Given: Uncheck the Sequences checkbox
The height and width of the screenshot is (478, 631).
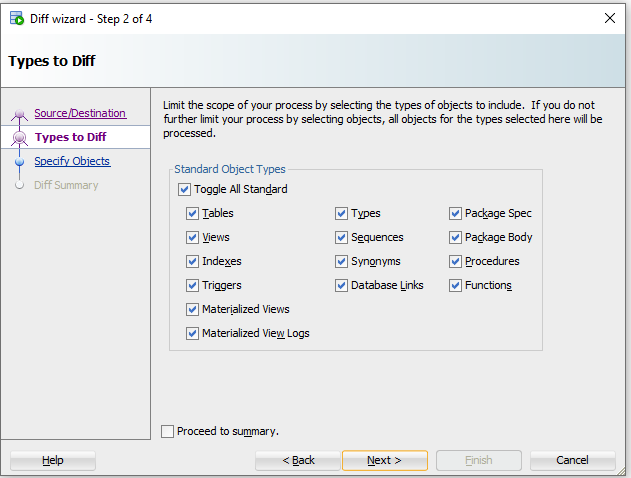Looking at the screenshot, I should click(341, 238).
